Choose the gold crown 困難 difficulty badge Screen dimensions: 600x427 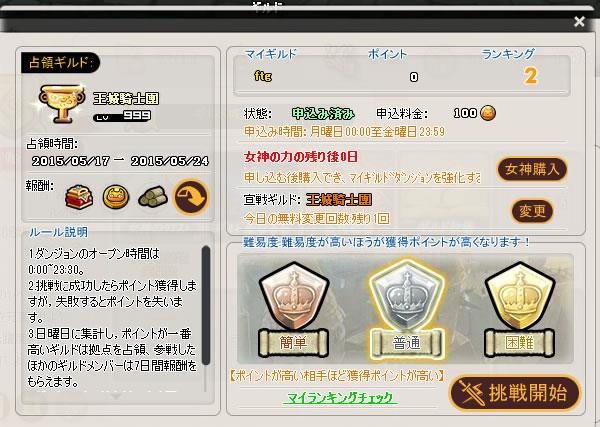click(x=520, y=310)
